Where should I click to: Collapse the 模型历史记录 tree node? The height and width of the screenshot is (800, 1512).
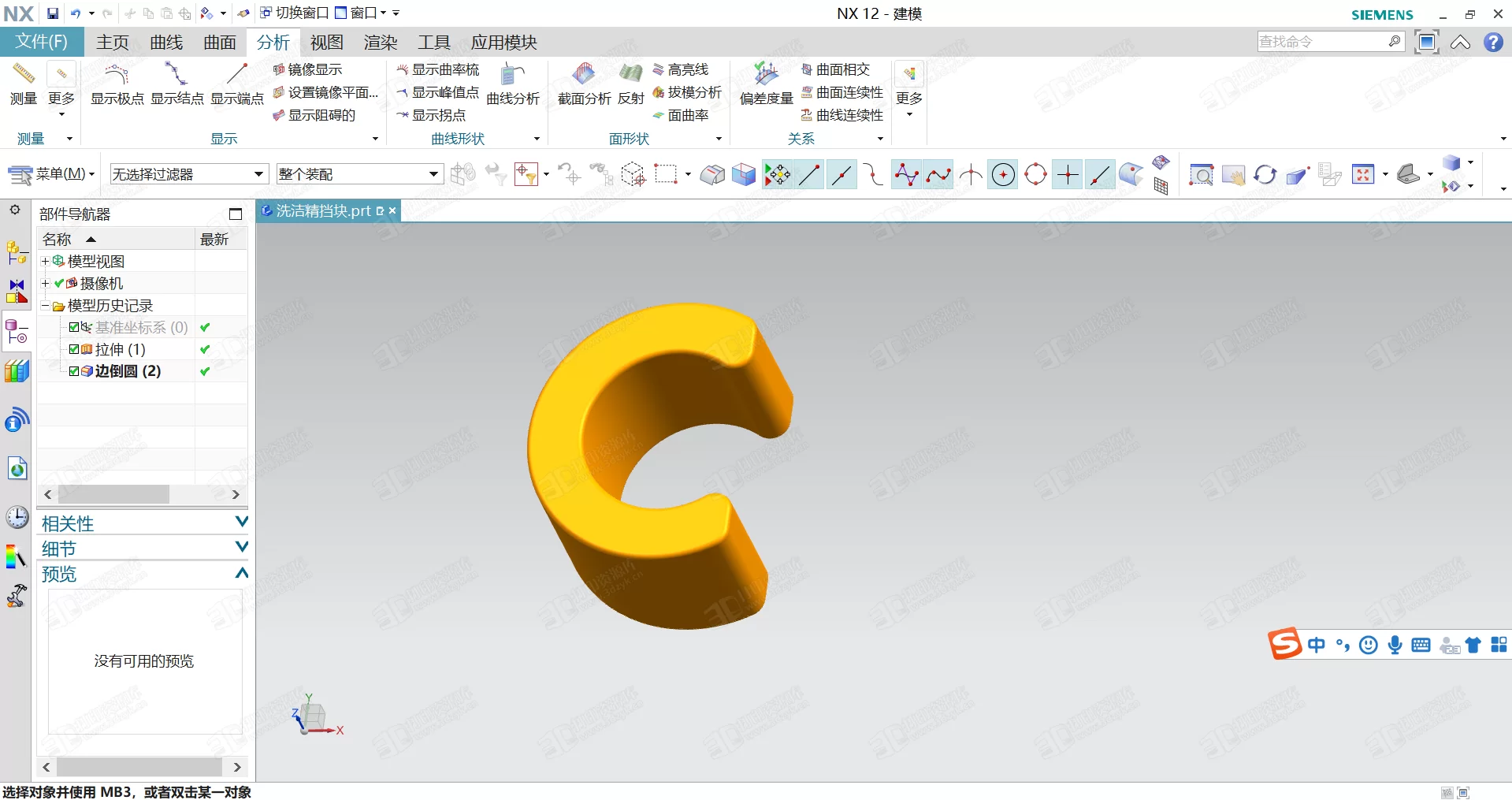point(45,305)
